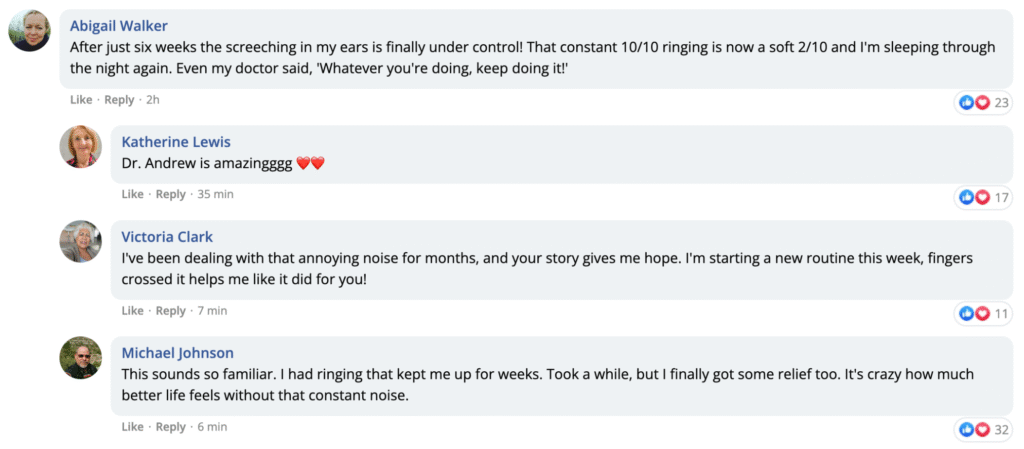Reply to Katherine Lewis's comment
This screenshot has width=1024, height=449.
(x=170, y=194)
